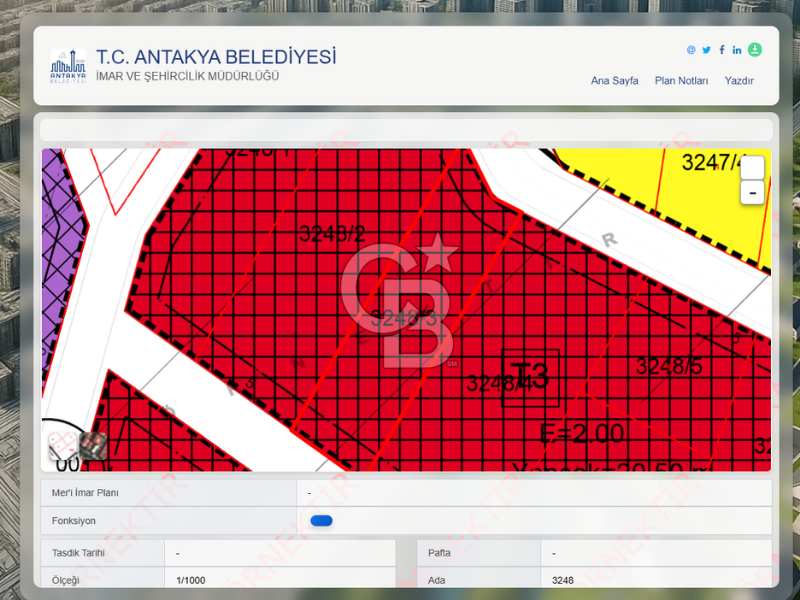Image resolution: width=800 pixels, height=600 pixels.
Task: Click the blue Fonksiyon color pill
Action: (321, 520)
